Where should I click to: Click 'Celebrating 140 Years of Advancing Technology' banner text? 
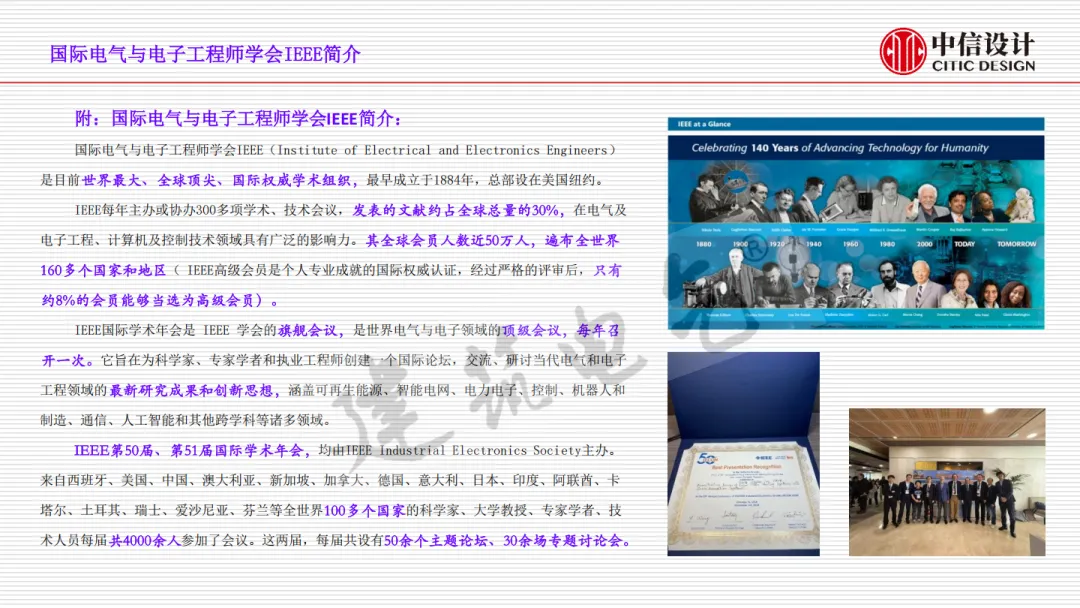[x=840, y=148]
